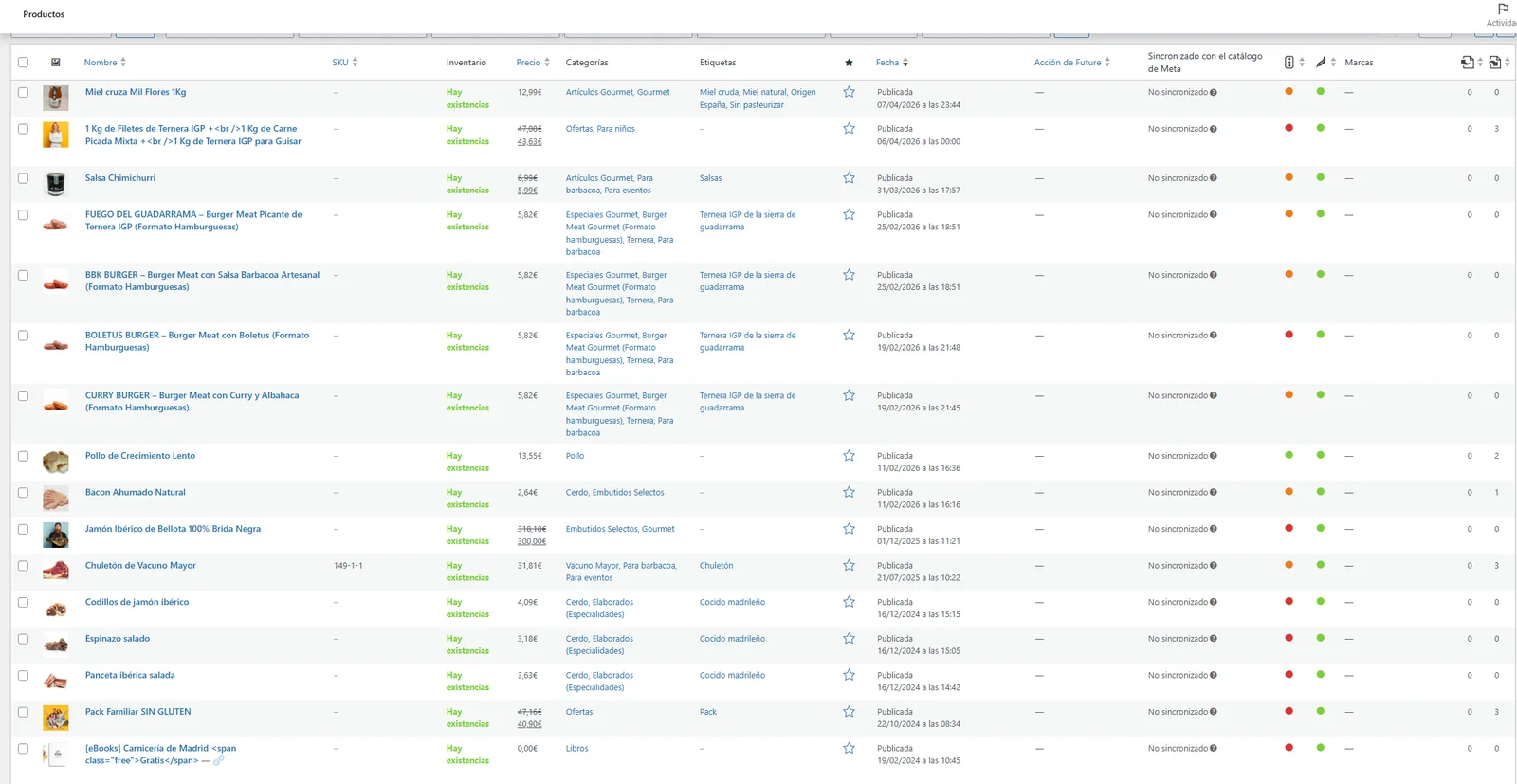Tick the Bacon Ahumado Natural checkbox
The height and width of the screenshot is (784, 1517).
pos(23,493)
